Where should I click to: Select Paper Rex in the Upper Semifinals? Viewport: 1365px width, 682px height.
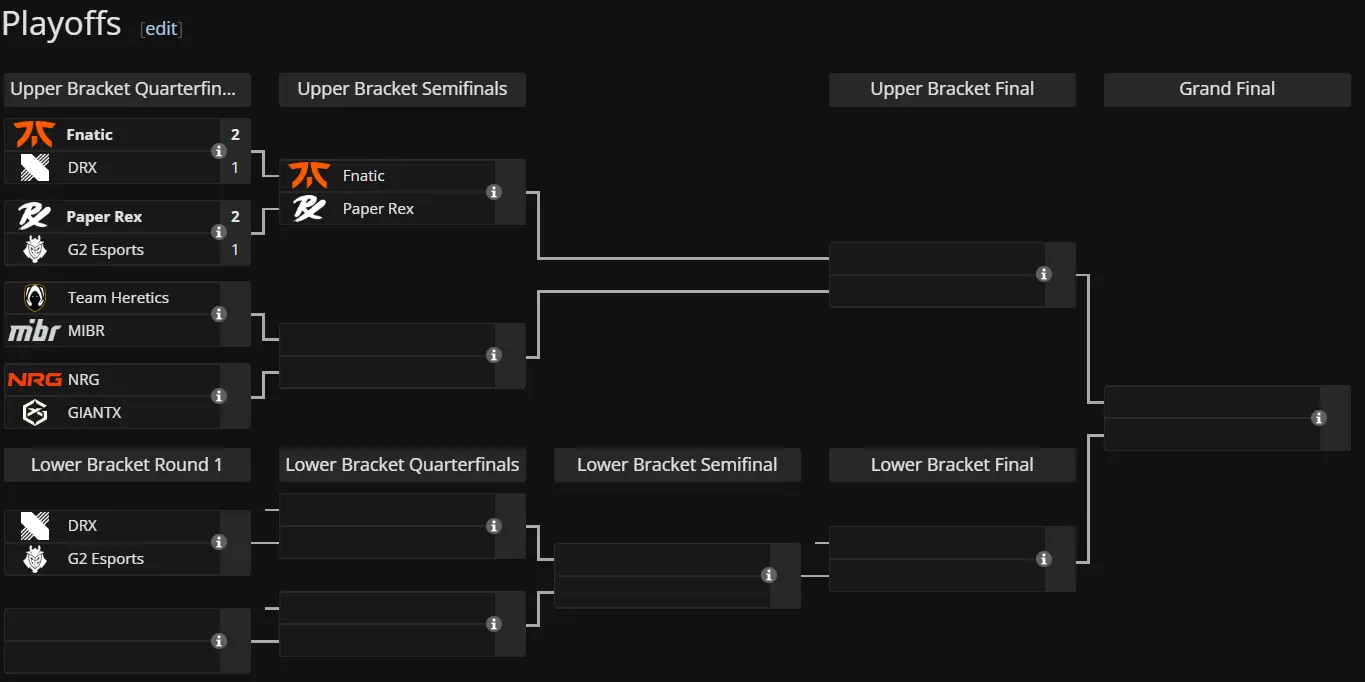[378, 209]
